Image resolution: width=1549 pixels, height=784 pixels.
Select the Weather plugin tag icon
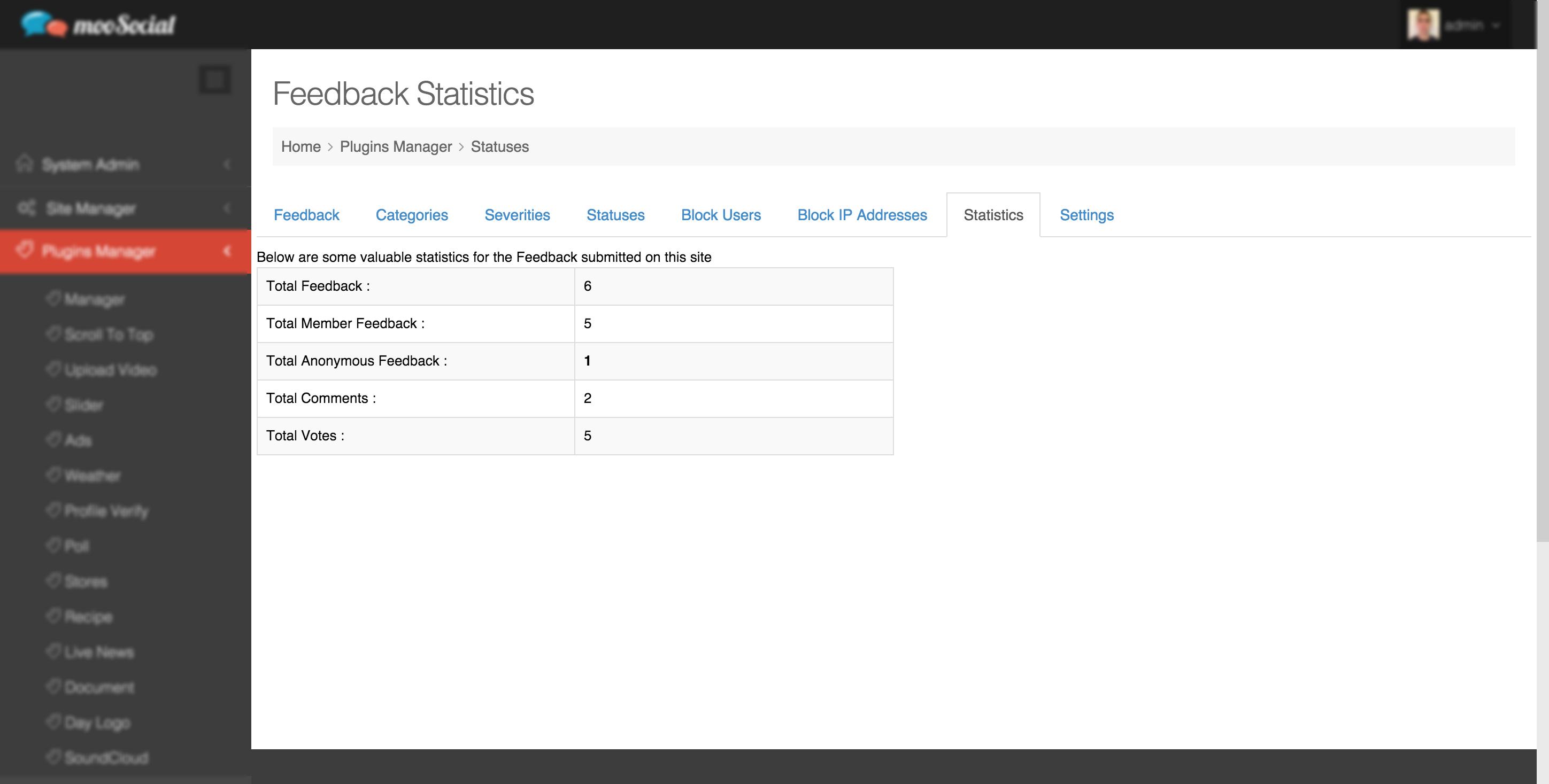(53, 475)
